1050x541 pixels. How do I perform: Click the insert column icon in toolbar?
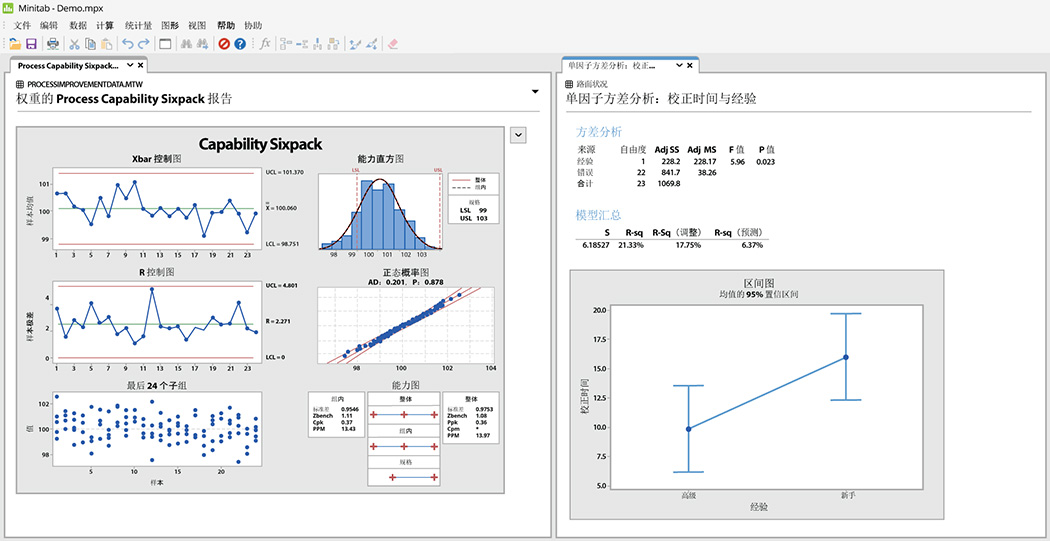[x=318, y=44]
